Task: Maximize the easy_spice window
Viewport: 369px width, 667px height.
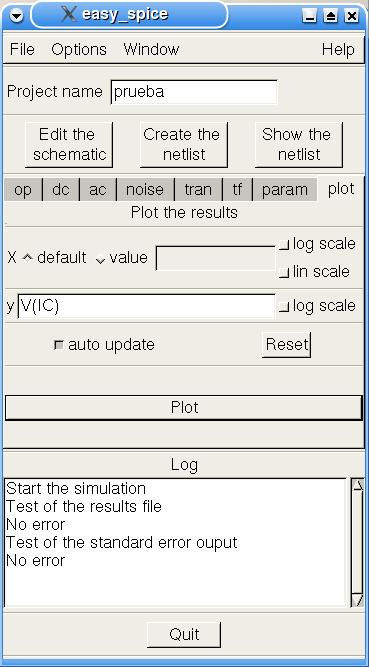Action: pos(331,16)
